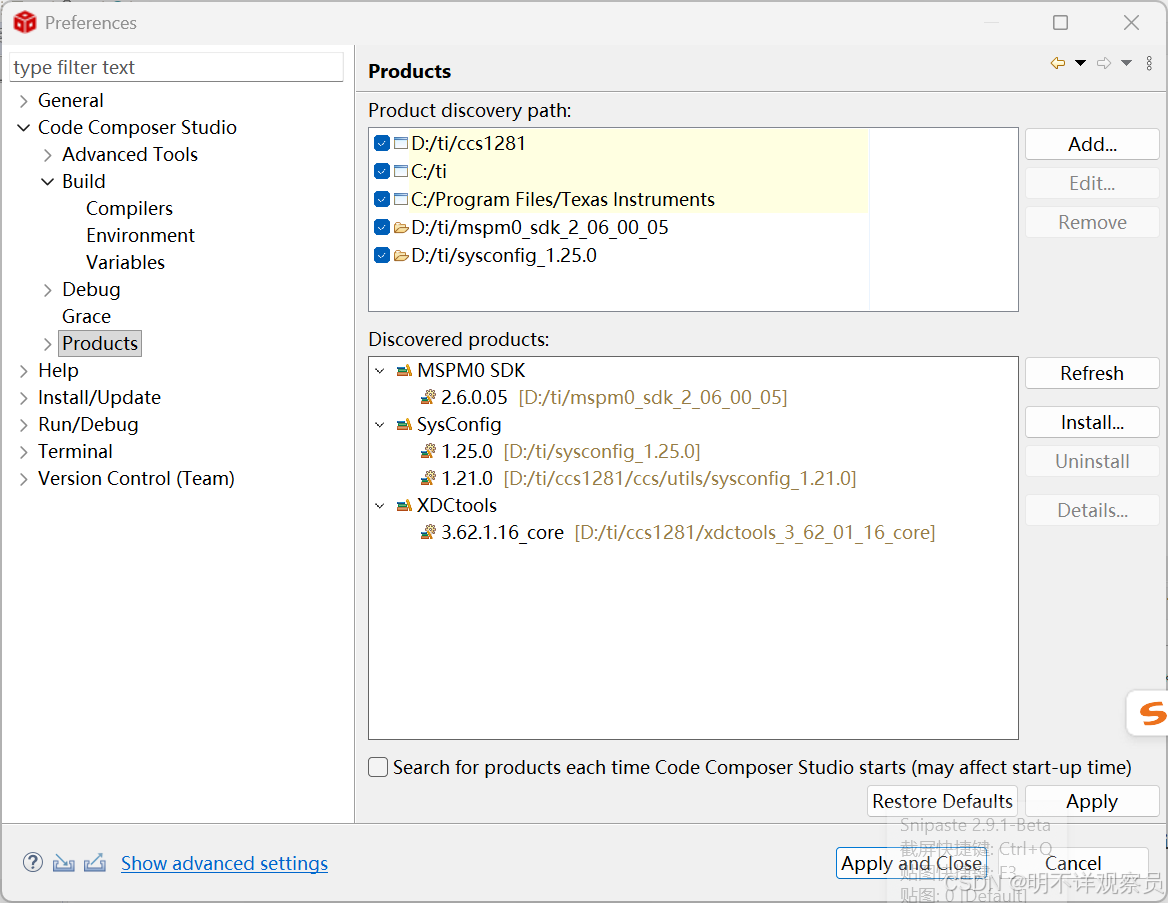This screenshot has height=903, width=1168.
Task: Click the help question mark icon
Action: point(33,862)
